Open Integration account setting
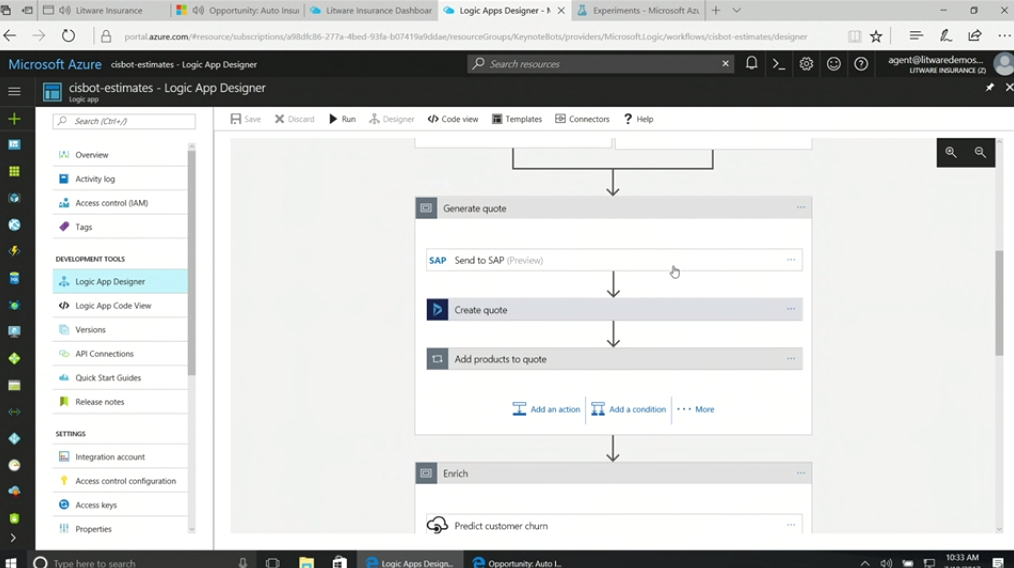This screenshot has width=1014, height=568. tap(120, 457)
